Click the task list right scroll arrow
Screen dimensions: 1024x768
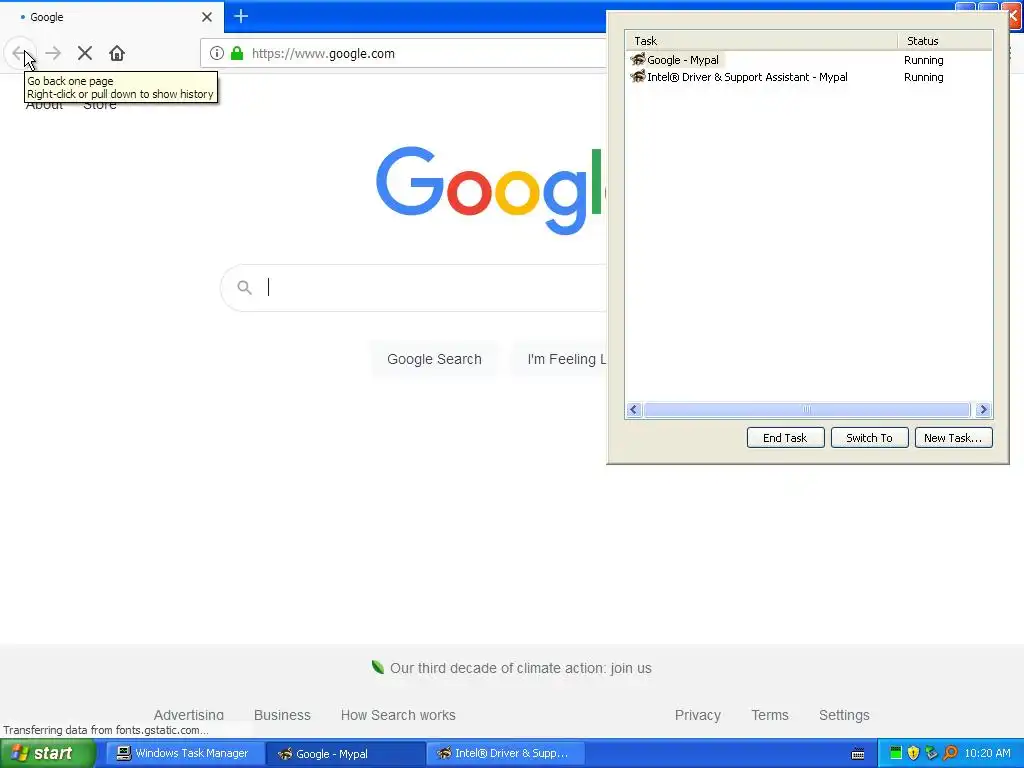point(983,409)
